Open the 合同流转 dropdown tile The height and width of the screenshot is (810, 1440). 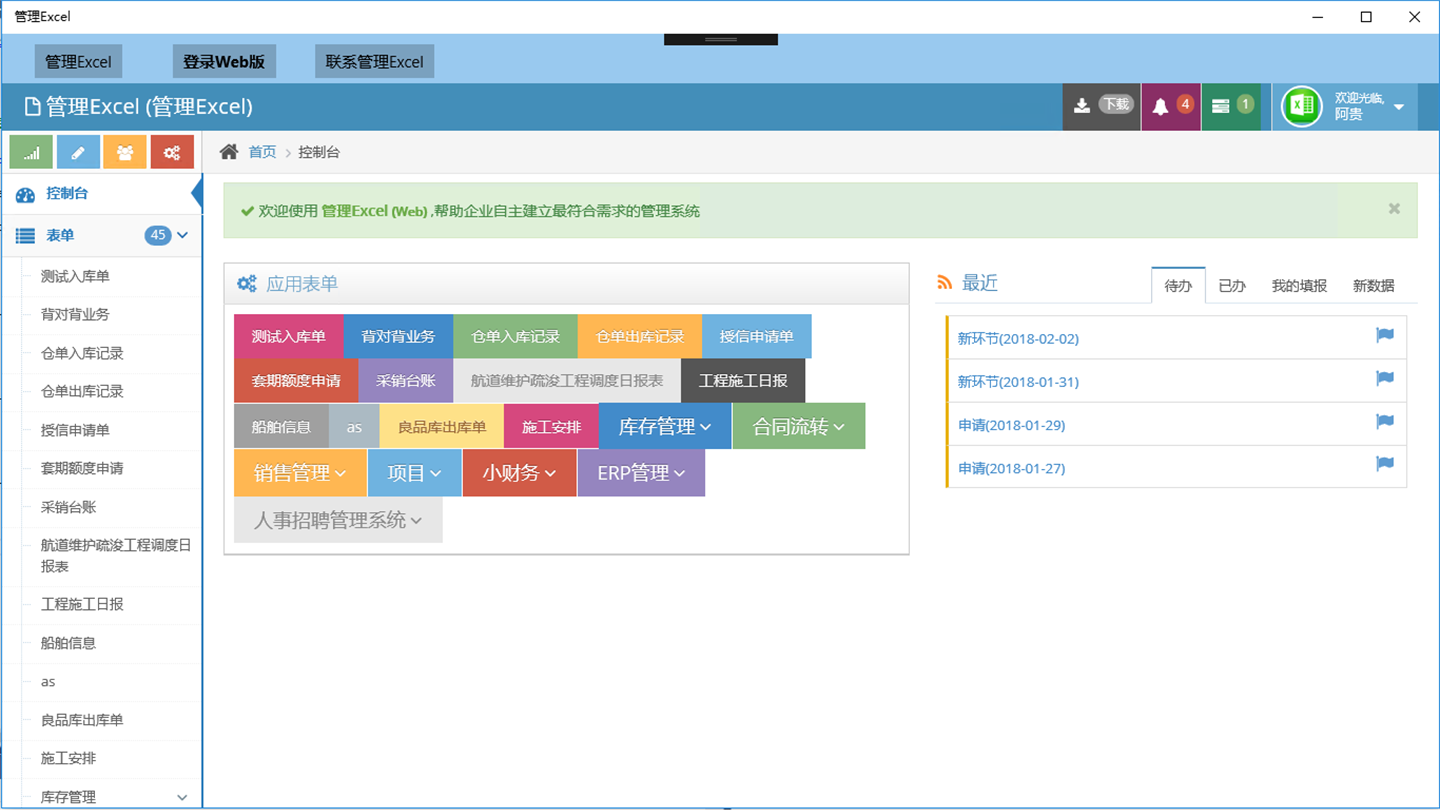[799, 426]
